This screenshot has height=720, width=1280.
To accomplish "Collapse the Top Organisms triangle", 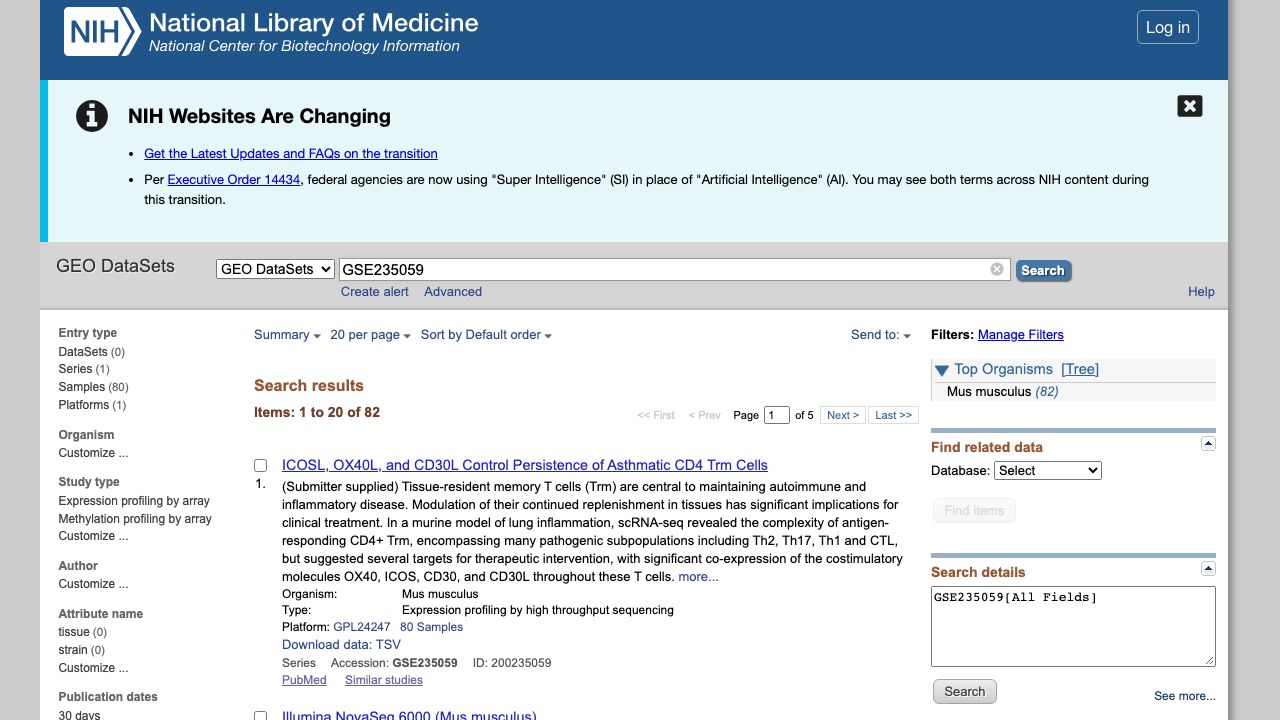I will click(942, 370).
